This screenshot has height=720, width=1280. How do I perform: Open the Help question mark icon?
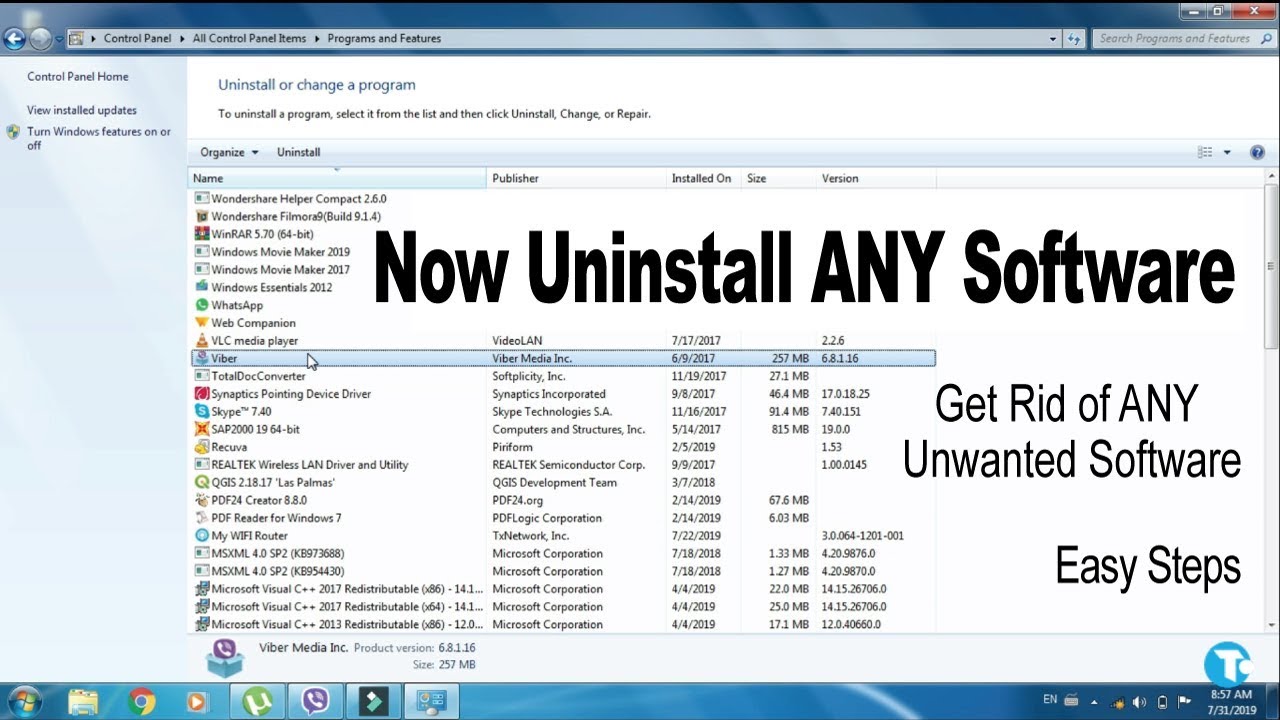click(1258, 152)
